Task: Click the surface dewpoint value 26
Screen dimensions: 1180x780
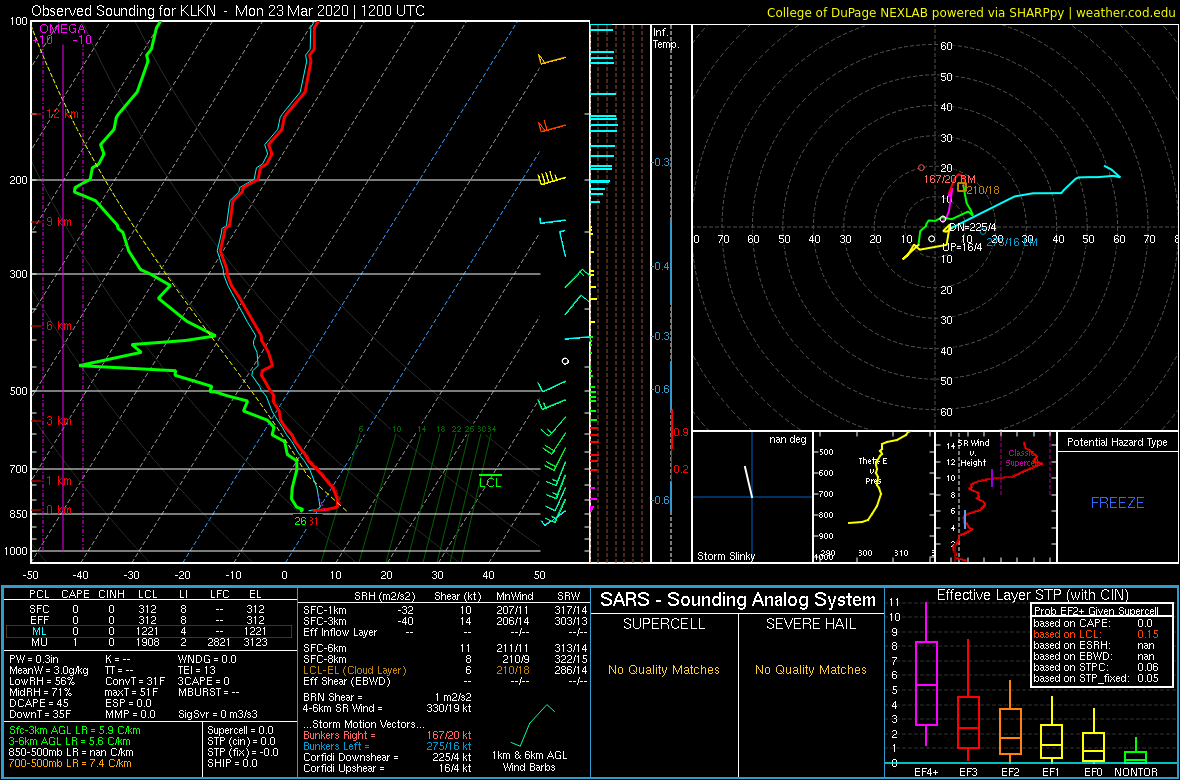Action: coord(300,521)
